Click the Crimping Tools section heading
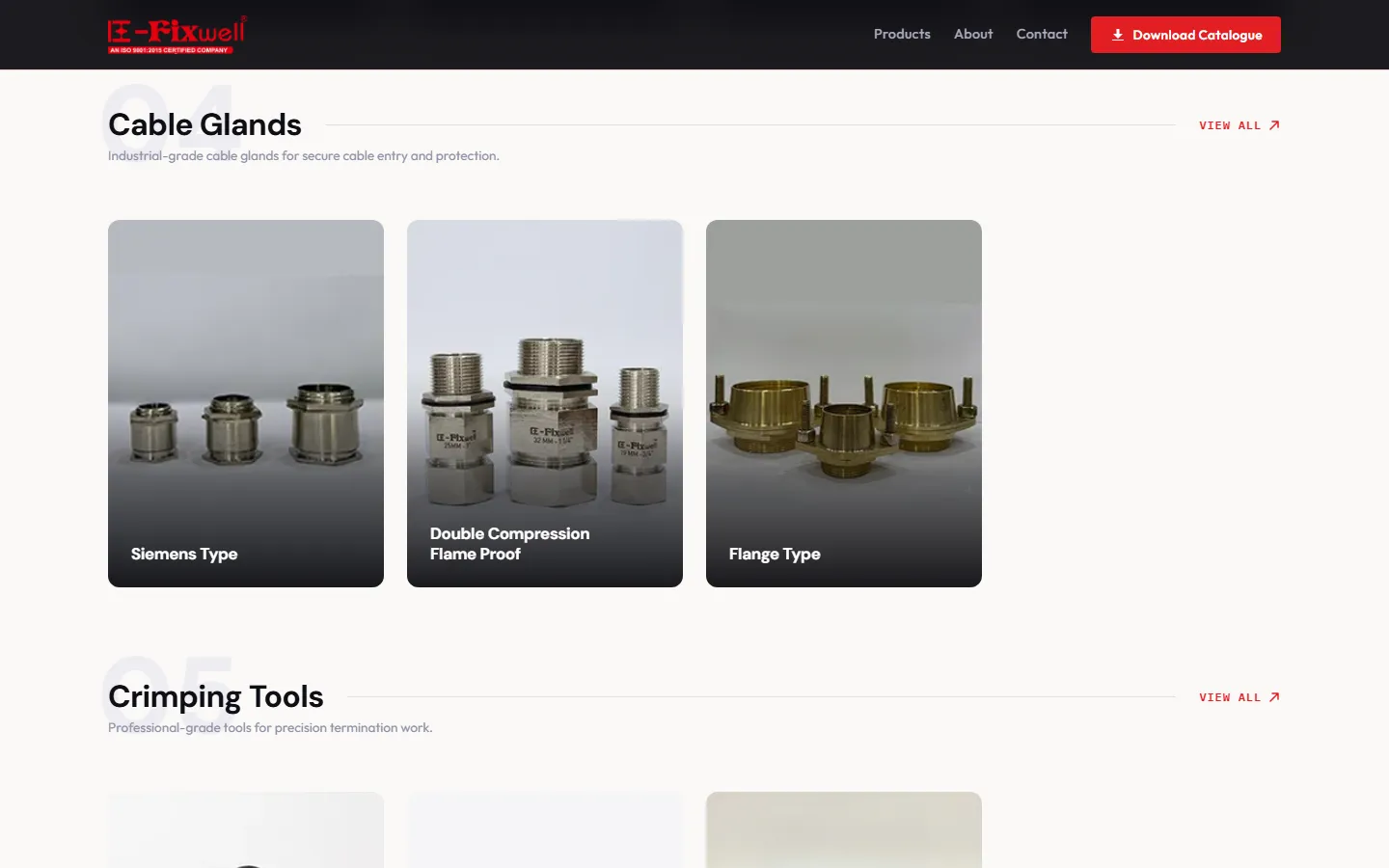Viewport: 1389px width, 868px height. (216, 696)
